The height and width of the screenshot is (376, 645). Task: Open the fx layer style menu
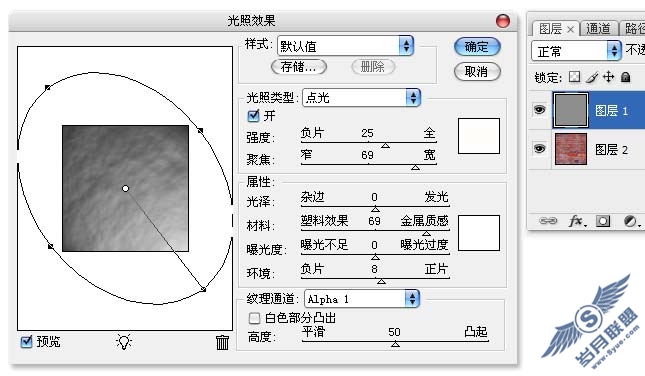coord(577,221)
